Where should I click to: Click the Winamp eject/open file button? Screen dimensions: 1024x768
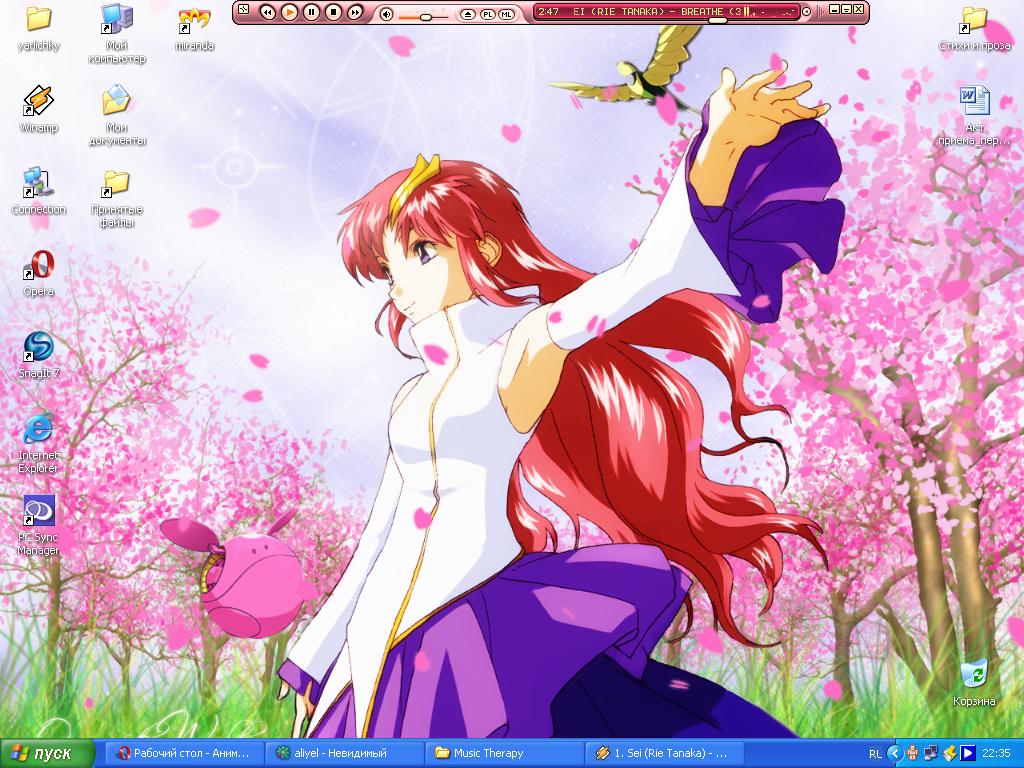pos(468,14)
